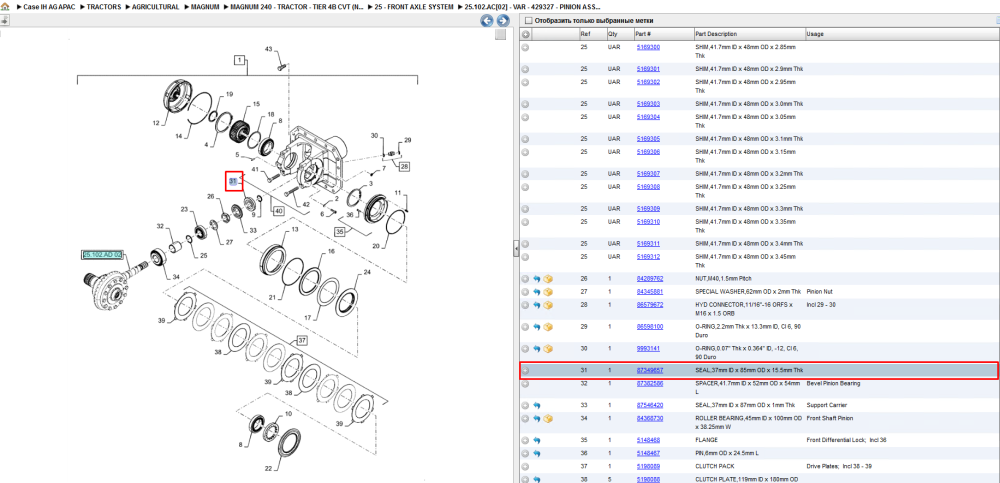1000x483 pixels.
Task: Click the pin icon above the diagram
Action: [x=4, y=20]
